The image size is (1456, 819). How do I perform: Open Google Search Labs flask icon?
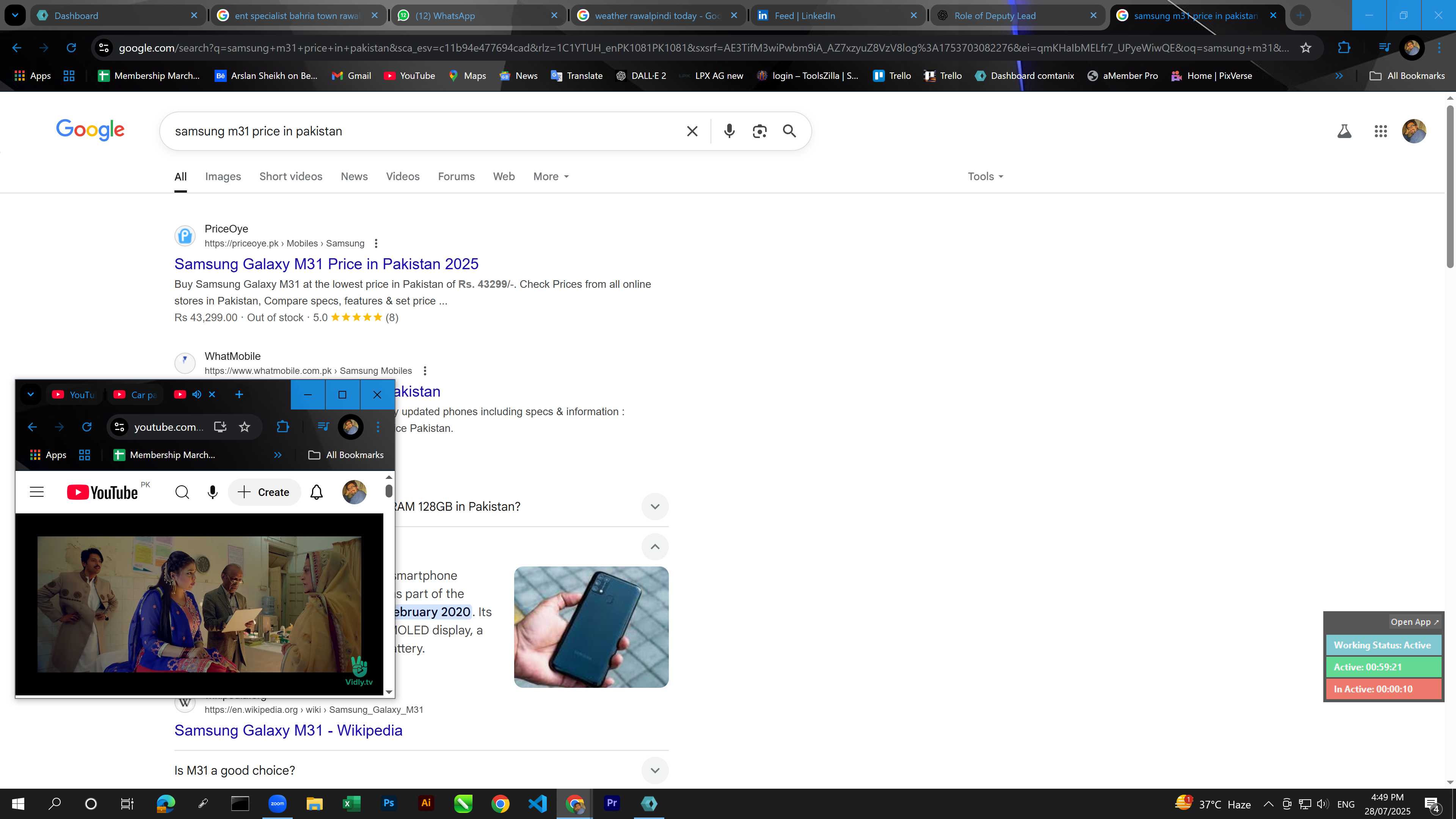(x=1345, y=131)
